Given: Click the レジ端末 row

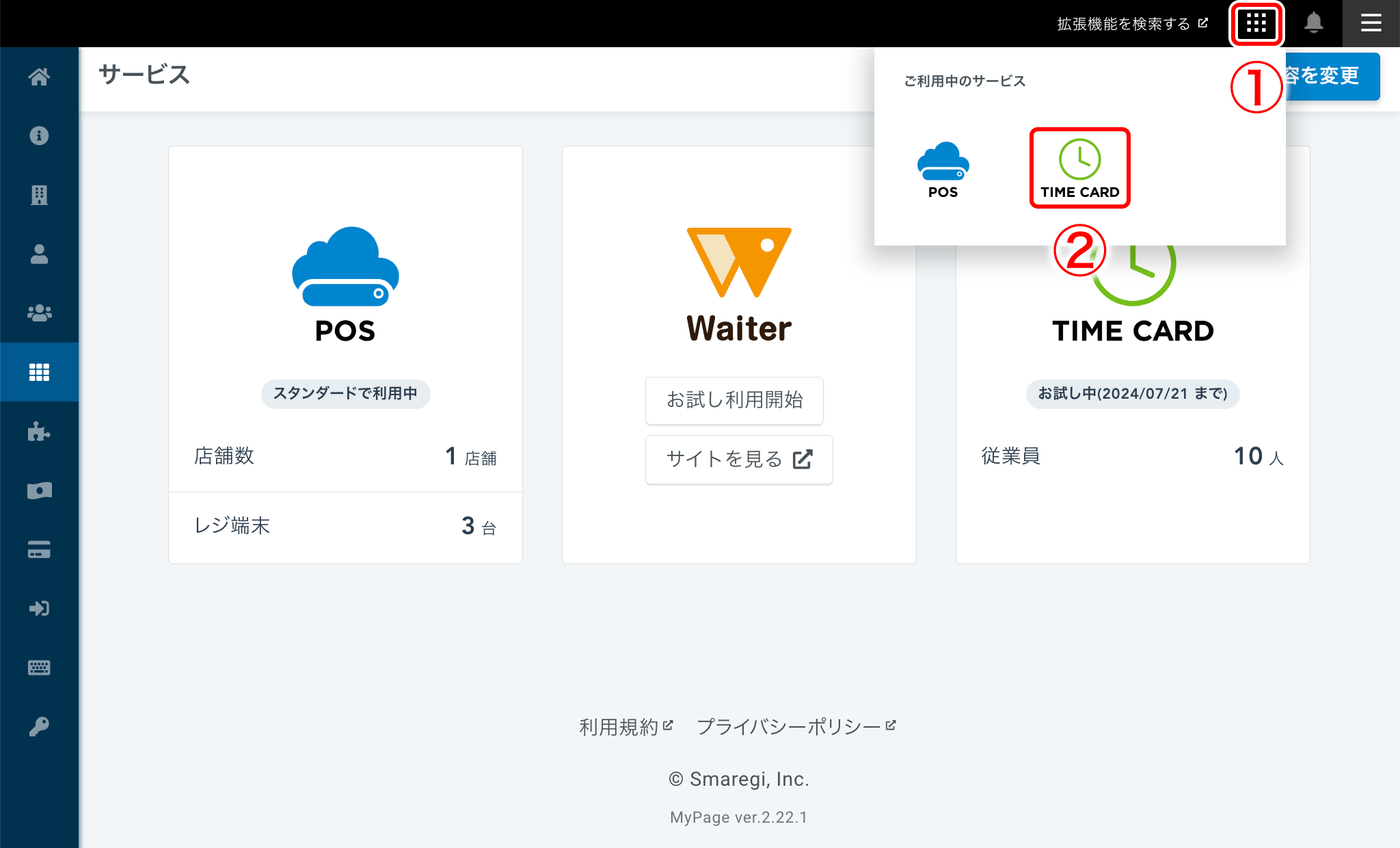Looking at the screenshot, I should [345, 526].
